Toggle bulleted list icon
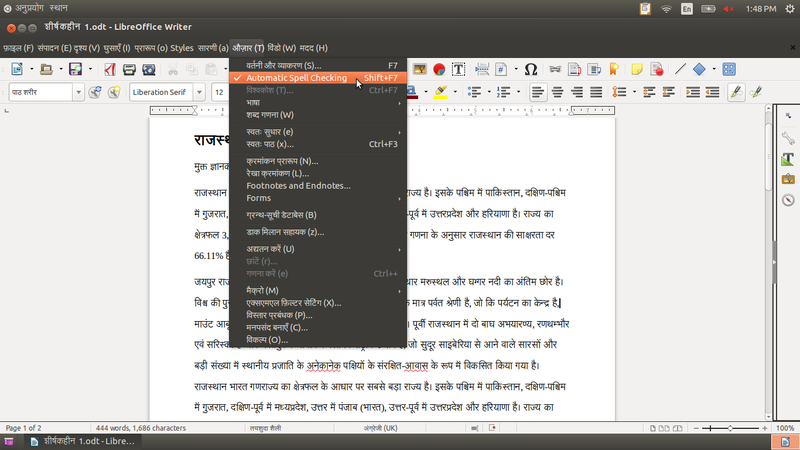Screen dimensions: 800x450 [474, 92]
